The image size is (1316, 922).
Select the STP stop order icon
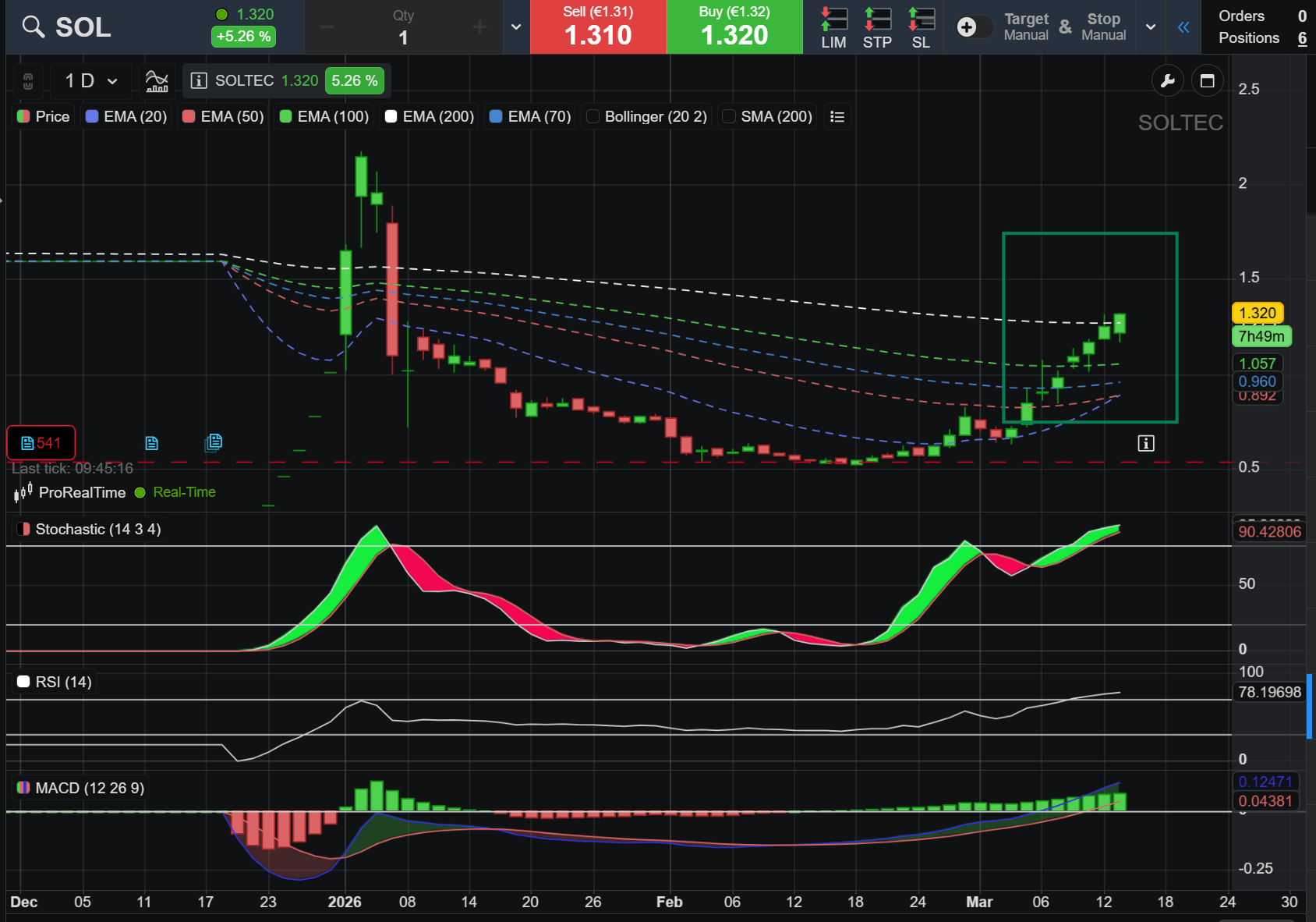tap(877, 27)
